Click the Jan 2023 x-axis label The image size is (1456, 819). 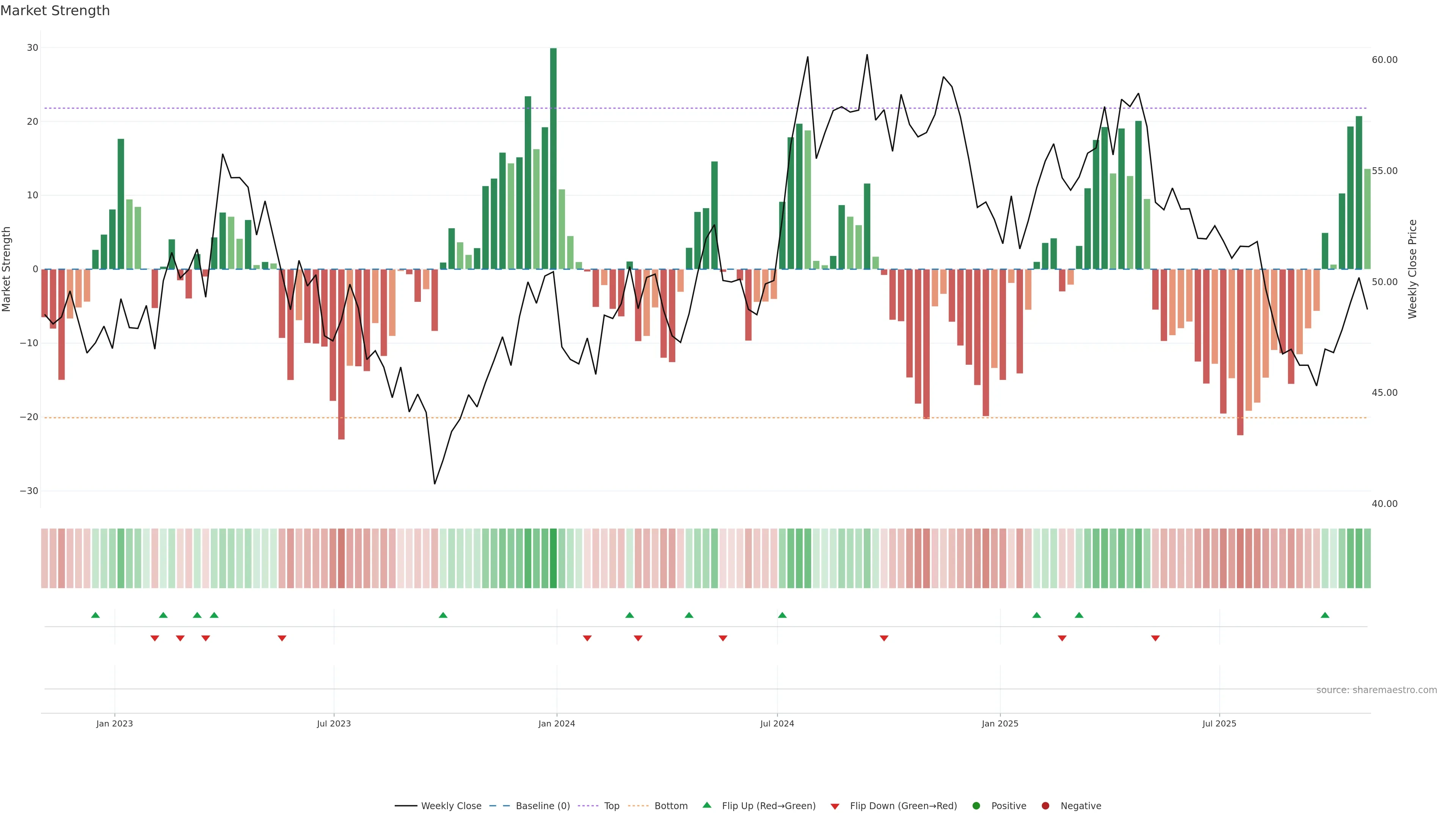point(114,723)
